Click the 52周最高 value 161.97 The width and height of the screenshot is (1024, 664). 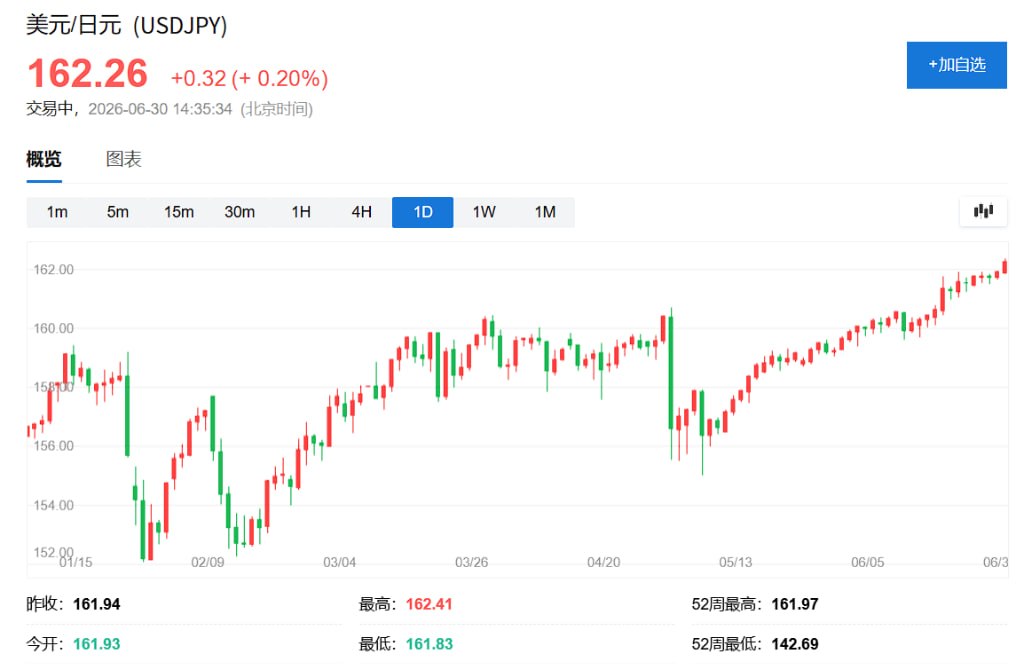tap(795, 604)
